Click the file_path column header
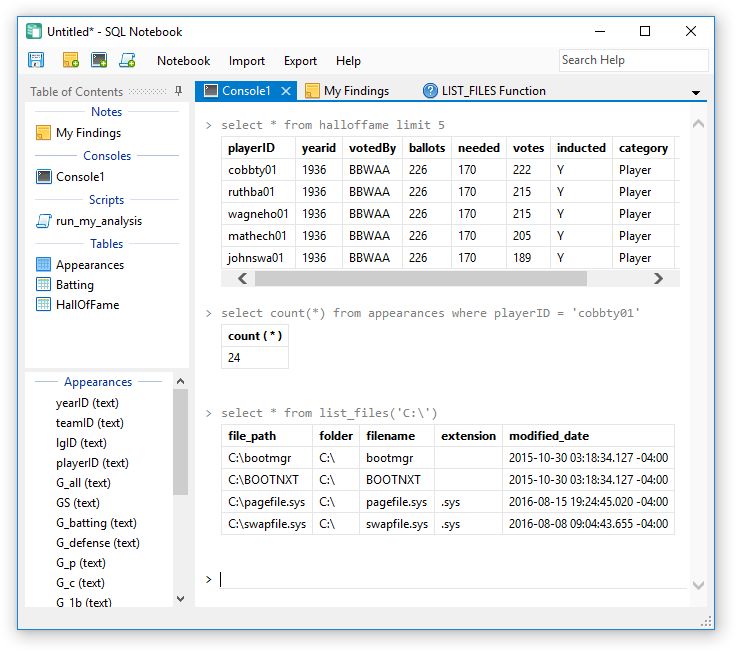Image resolution: width=736 pixels, height=652 pixels. pyautogui.click(x=267, y=436)
